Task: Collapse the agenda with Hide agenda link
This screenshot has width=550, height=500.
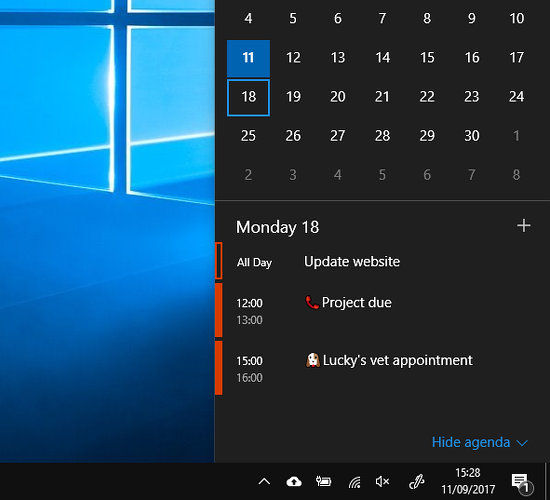Action: pyautogui.click(x=479, y=442)
